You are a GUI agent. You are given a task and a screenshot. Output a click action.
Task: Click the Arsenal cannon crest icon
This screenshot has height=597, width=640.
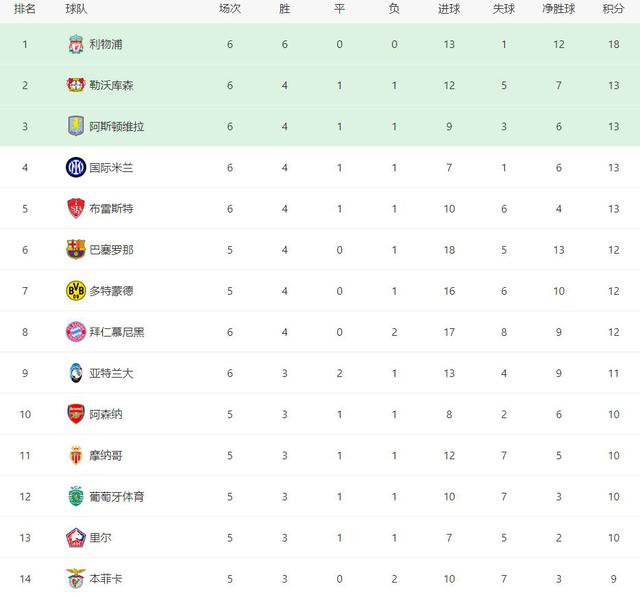(x=76, y=414)
